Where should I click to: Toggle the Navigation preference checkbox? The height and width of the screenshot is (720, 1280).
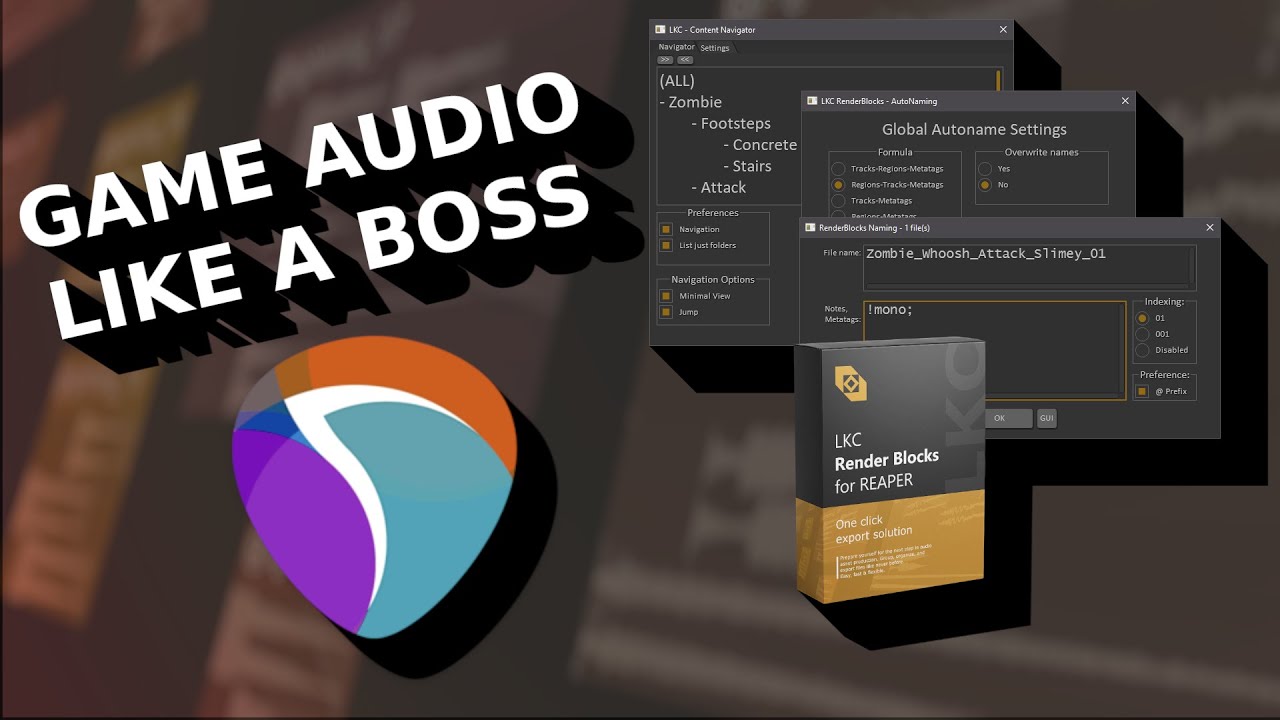666,229
